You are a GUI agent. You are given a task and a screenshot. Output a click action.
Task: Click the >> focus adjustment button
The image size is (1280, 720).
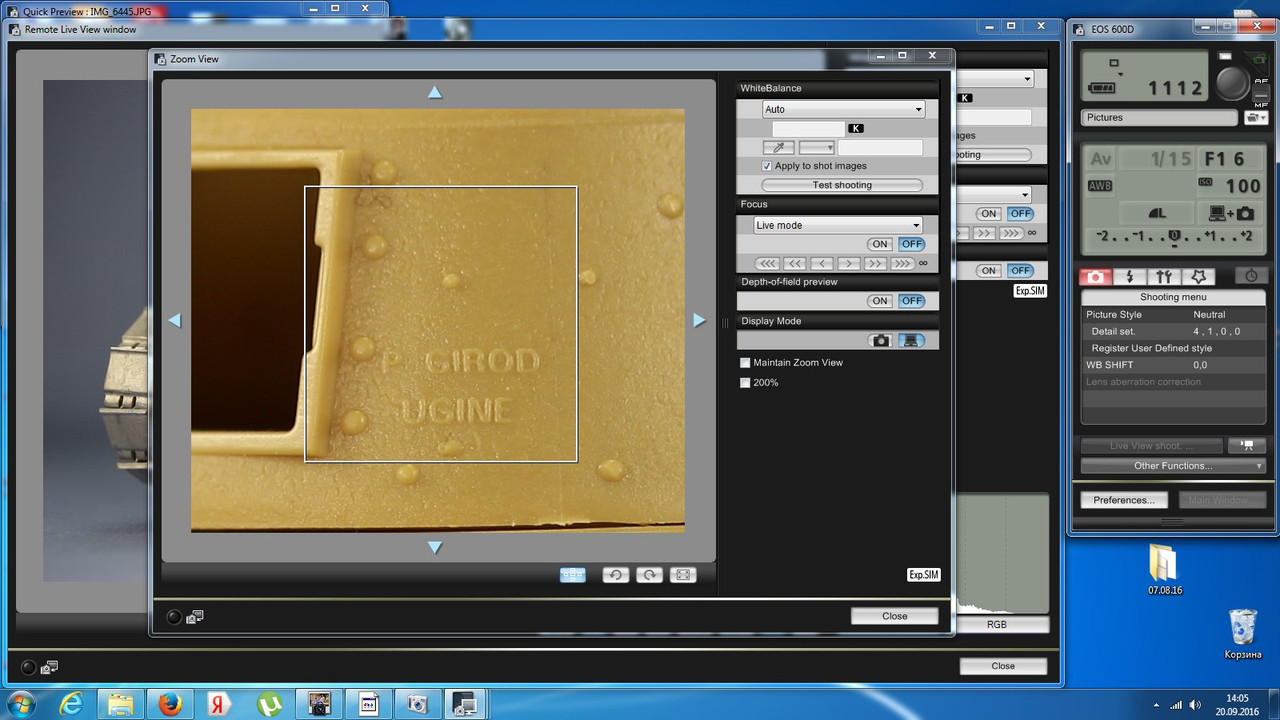coord(875,263)
